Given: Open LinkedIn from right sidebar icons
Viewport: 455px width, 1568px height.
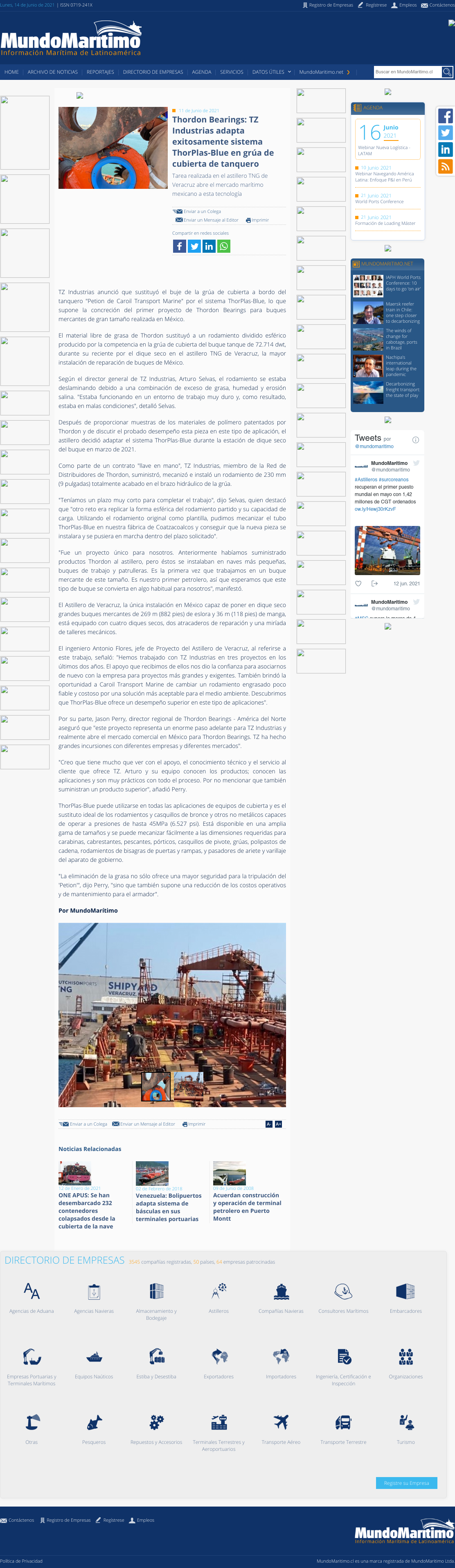Looking at the screenshot, I should pyautogui.click(x=445, y=150).
